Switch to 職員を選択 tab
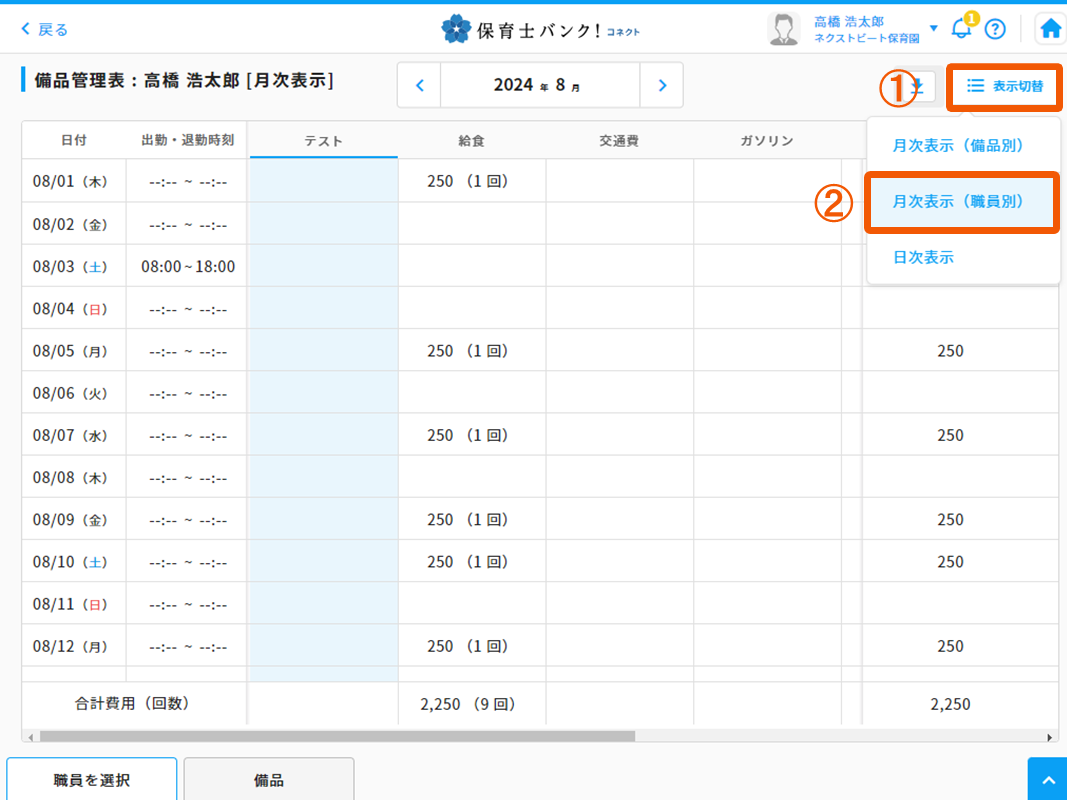 click(x=92, y=780)
